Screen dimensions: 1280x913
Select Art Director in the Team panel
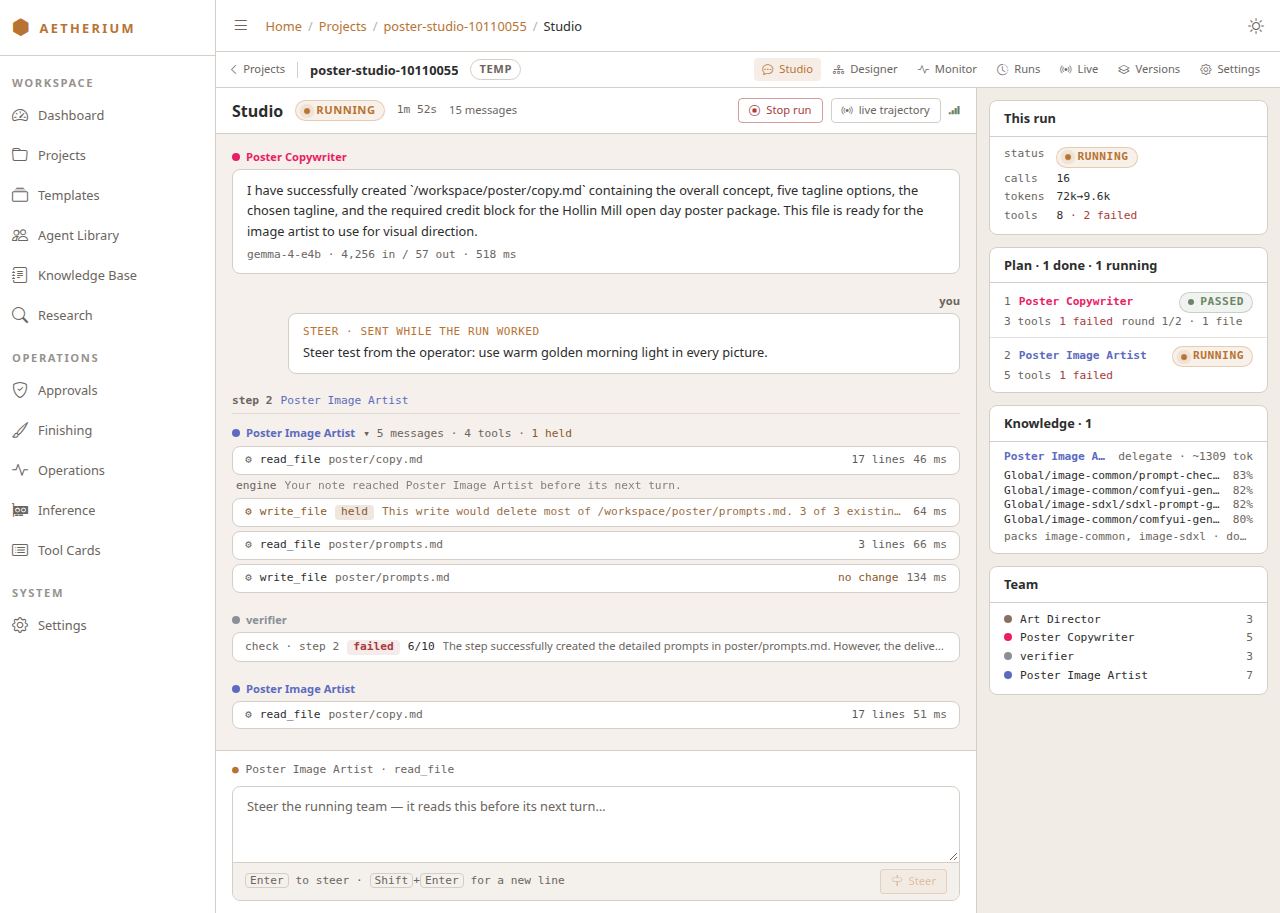coord(1128,619)
